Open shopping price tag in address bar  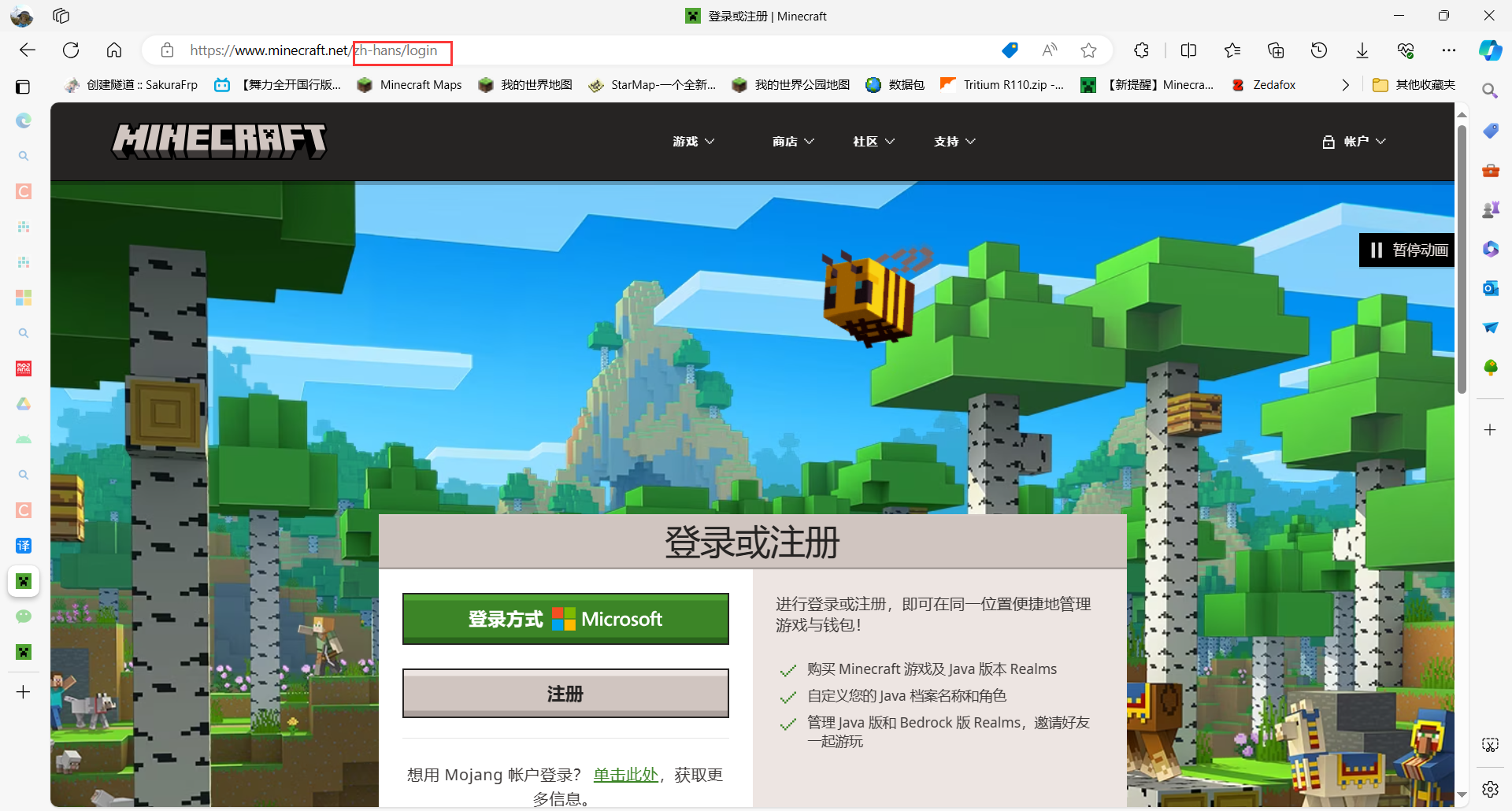[1010, 50]
